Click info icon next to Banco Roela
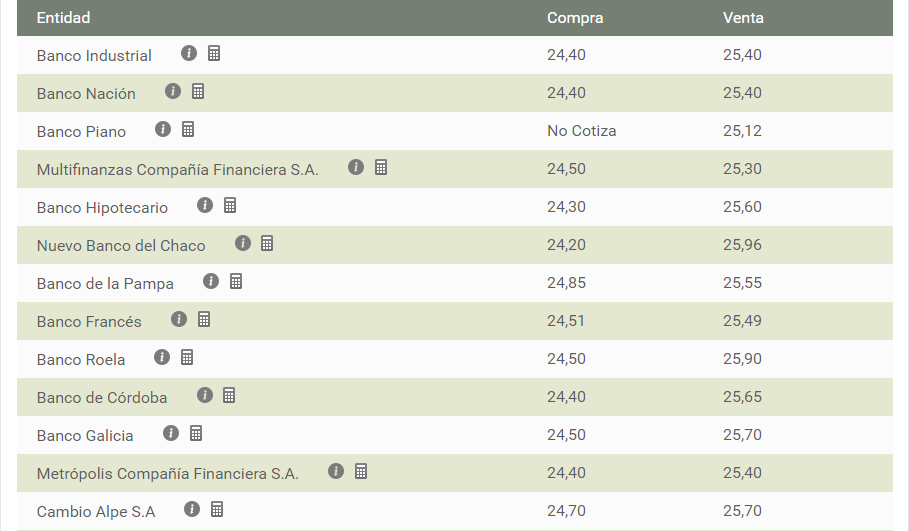This screenshot has height=531, width=909. click(x=162, y=357)
